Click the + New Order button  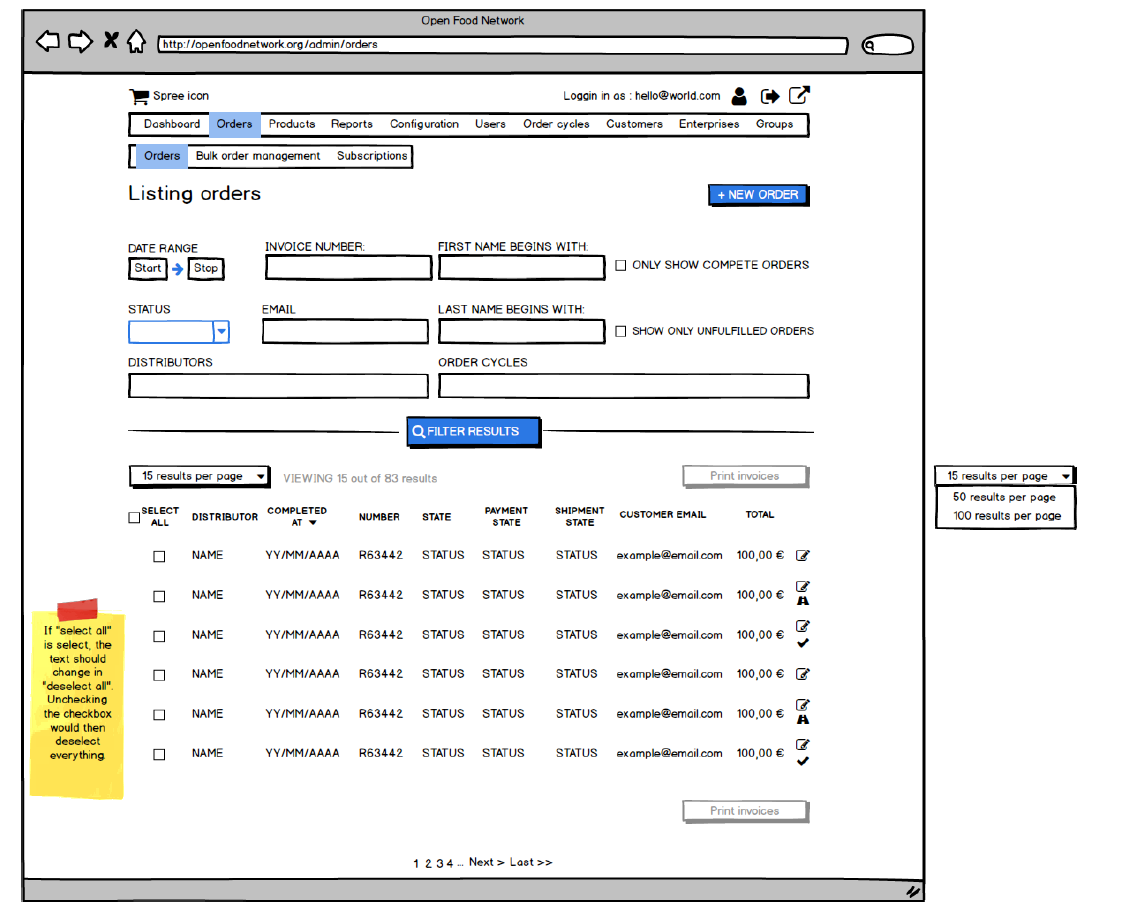[x=758, y=195]
